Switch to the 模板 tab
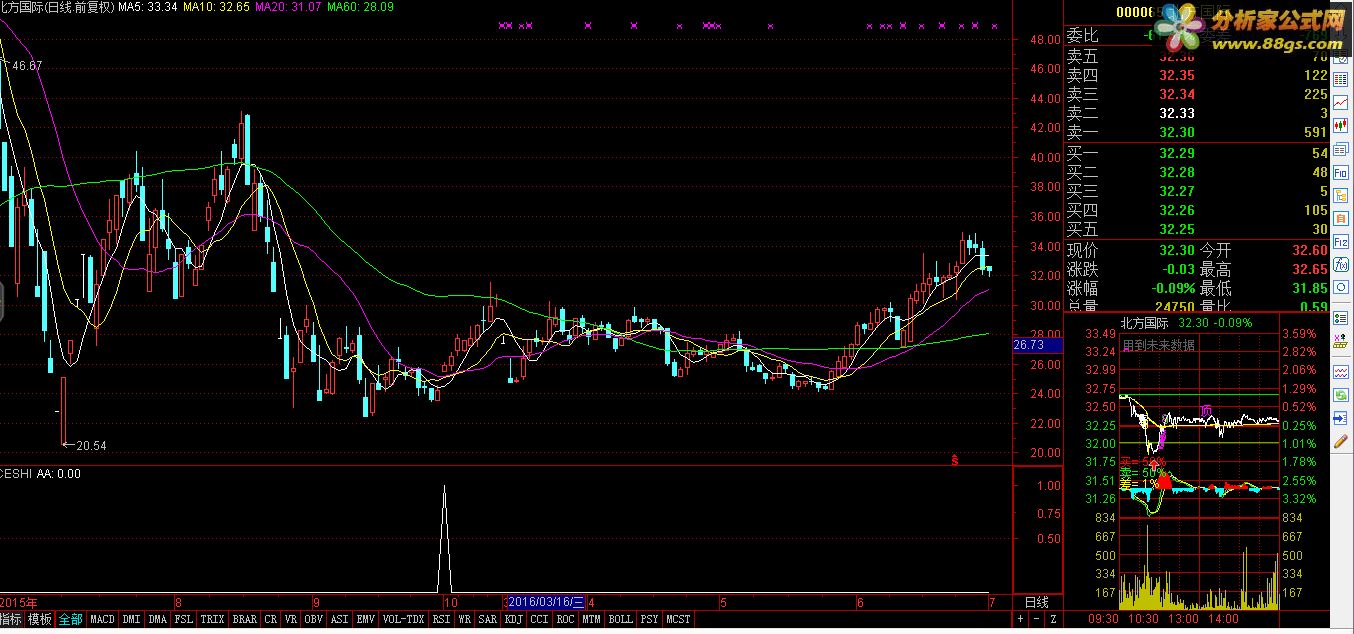This screenshot has width=1354, height=634. coord(40,619)
